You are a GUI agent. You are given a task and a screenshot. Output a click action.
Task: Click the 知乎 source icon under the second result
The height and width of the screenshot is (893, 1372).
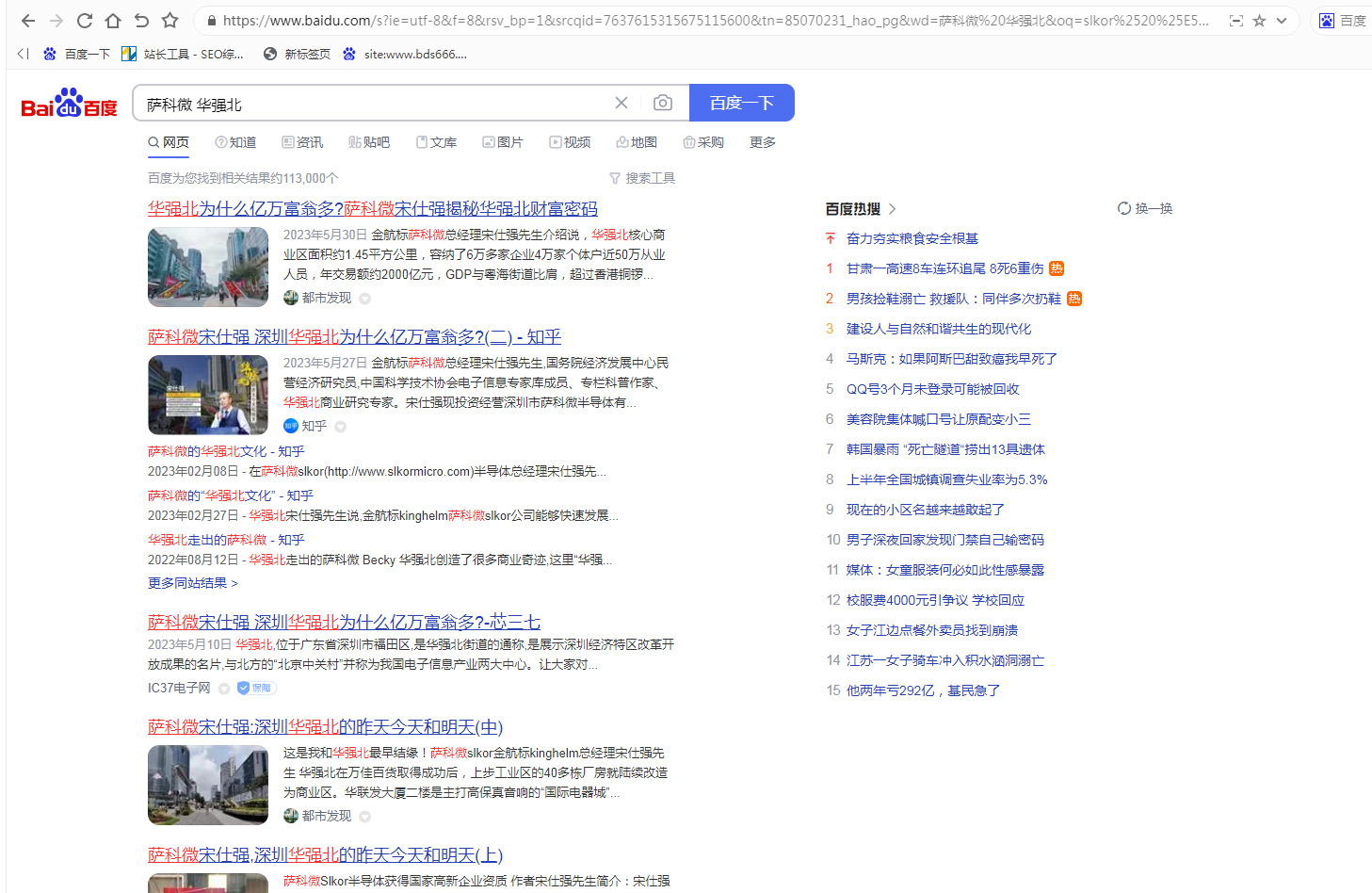tap(291, 426)
